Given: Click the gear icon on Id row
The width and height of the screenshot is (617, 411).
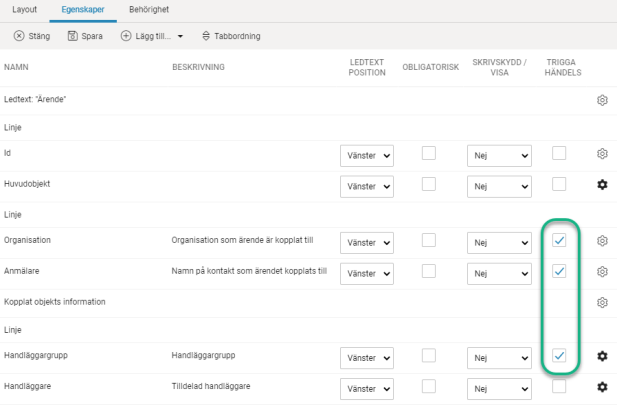Looking at the screenshot, I should [602, 154].
